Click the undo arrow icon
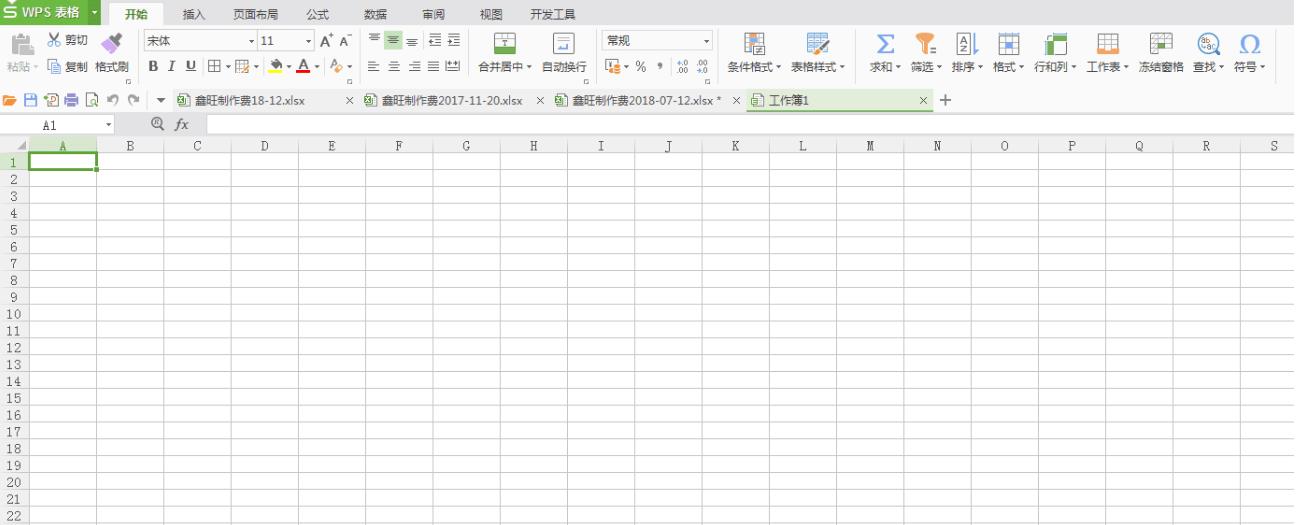The width and height of the screenshot is (1302, 525). [112, 100]
